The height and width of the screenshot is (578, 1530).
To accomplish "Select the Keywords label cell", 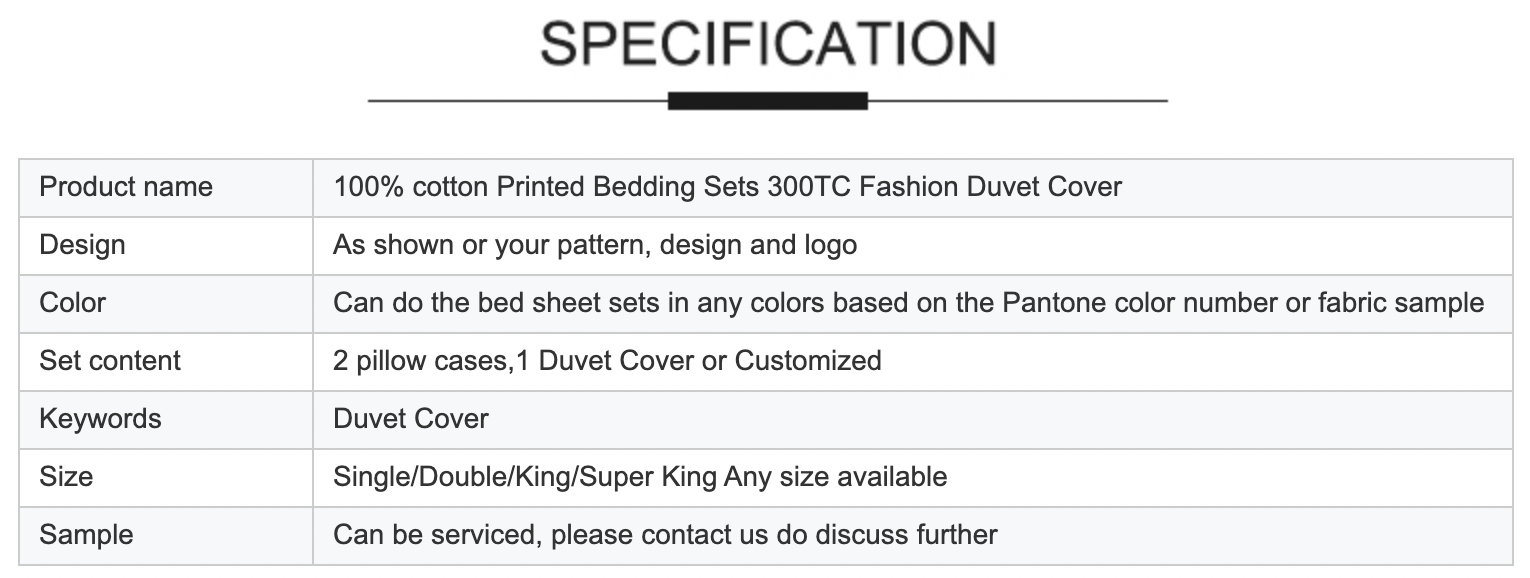I will click(166, 419).
